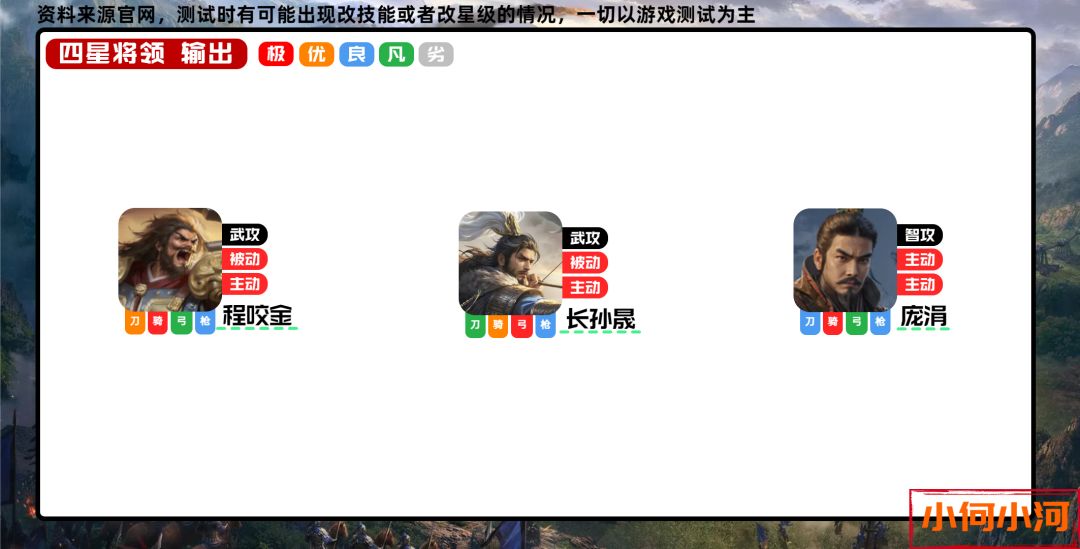Select 长孙晟's 刀 troop badge
Image resolution: width=1080 pixels, height=549 pixels.
475,324
